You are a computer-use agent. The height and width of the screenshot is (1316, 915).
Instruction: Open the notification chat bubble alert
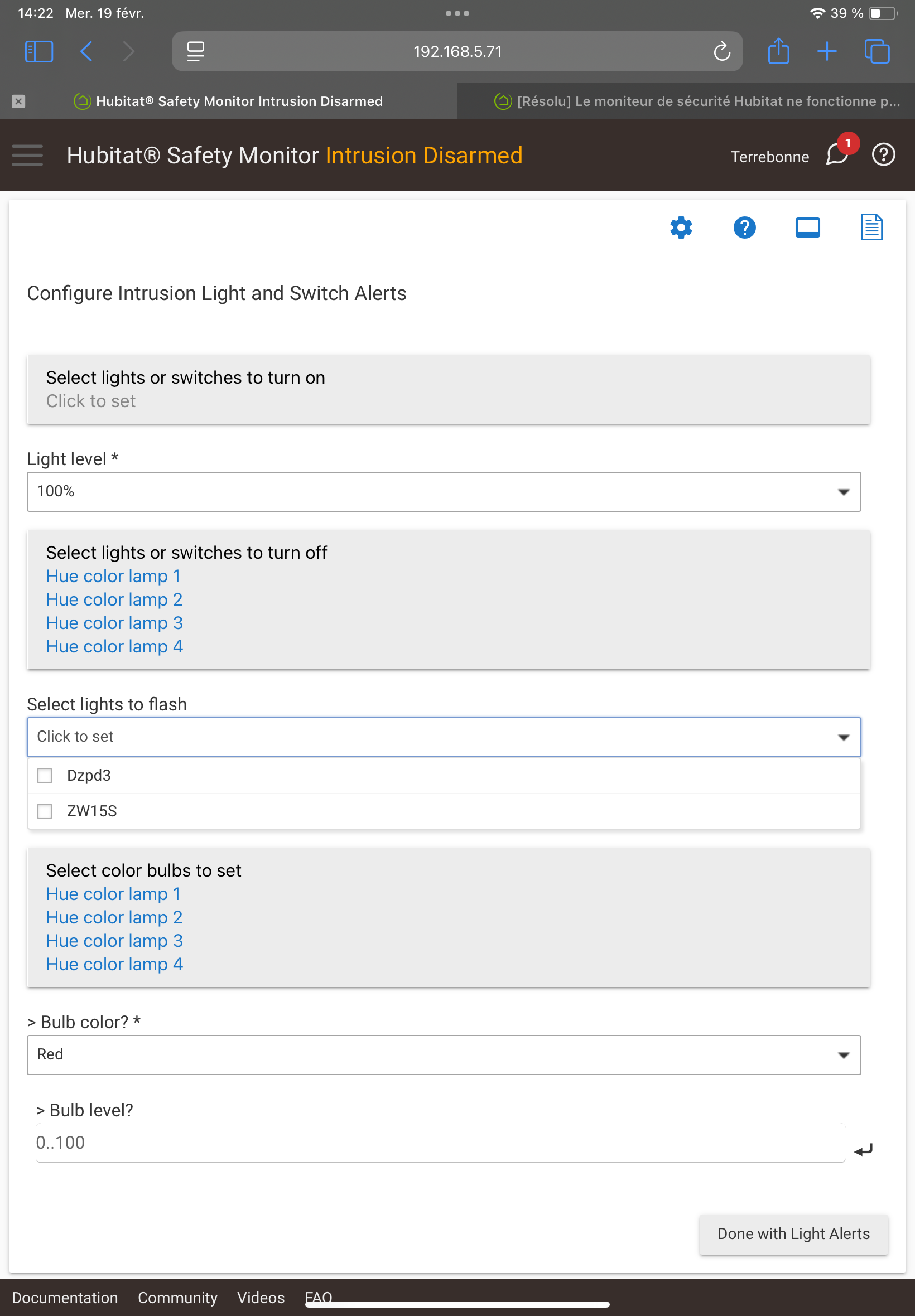[x=837, y=154]
